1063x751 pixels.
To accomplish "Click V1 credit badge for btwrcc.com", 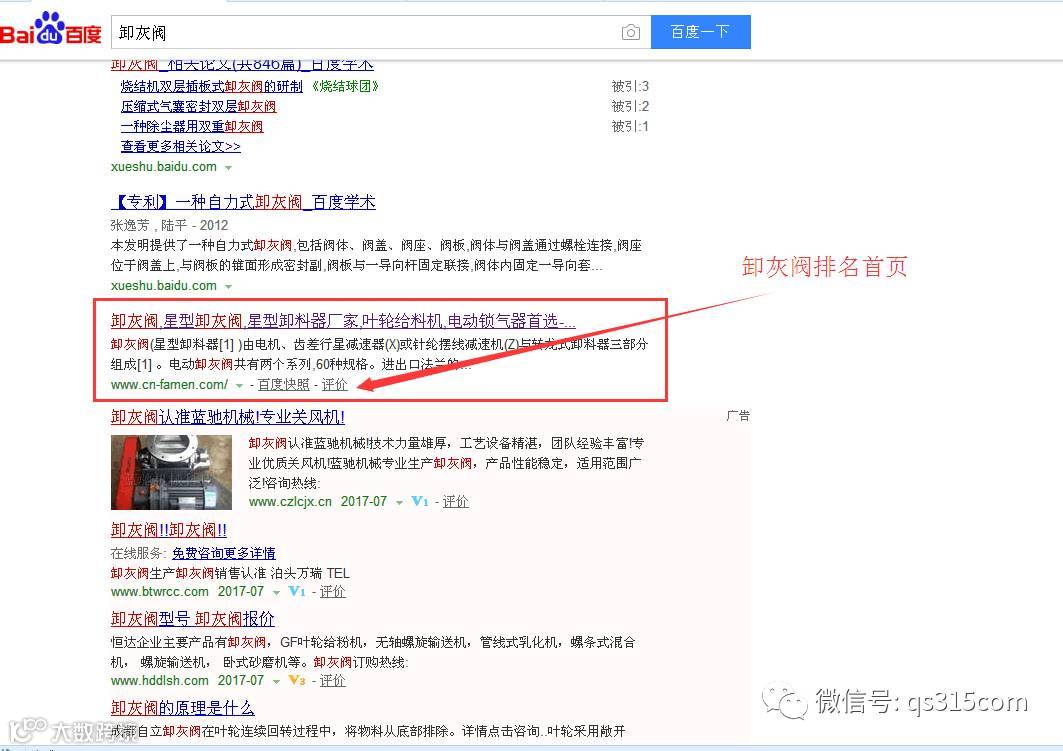I will pyautogui.click(x=297, y=591).
